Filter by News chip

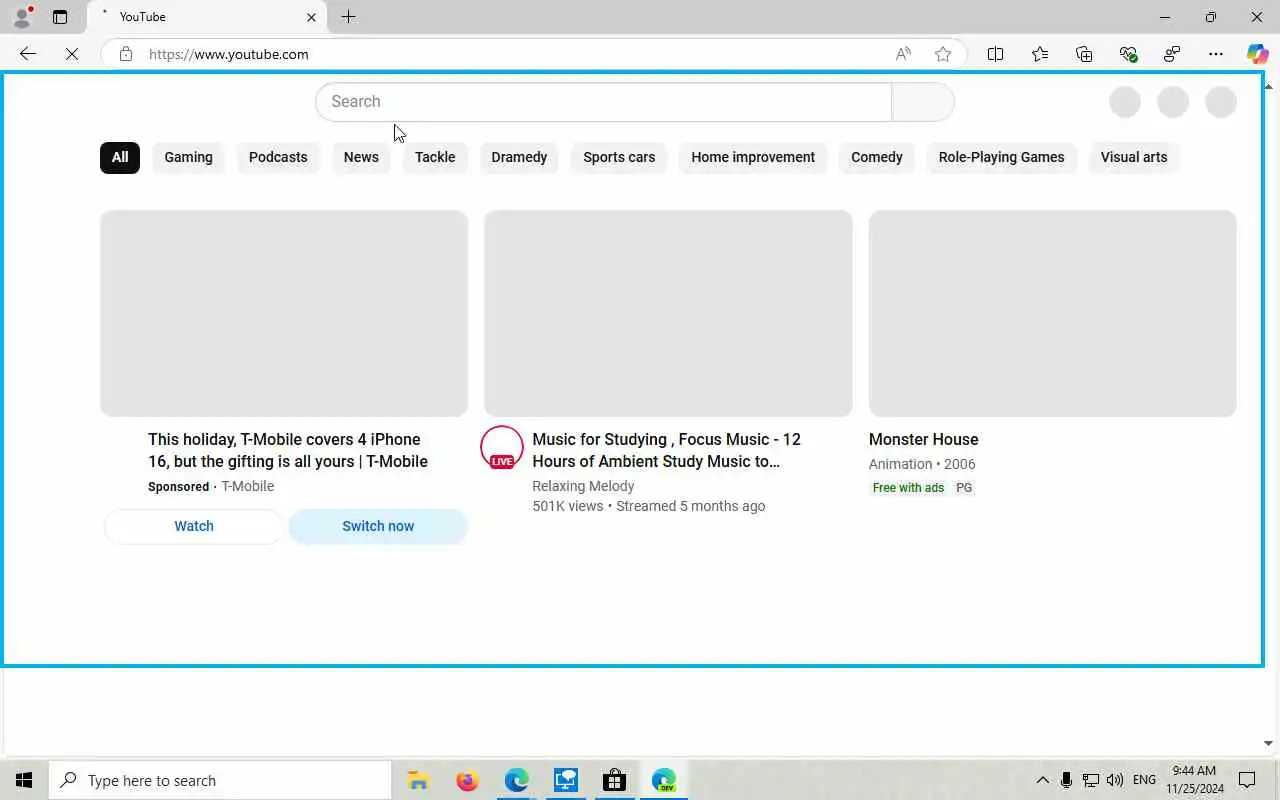tap(361, 157)
